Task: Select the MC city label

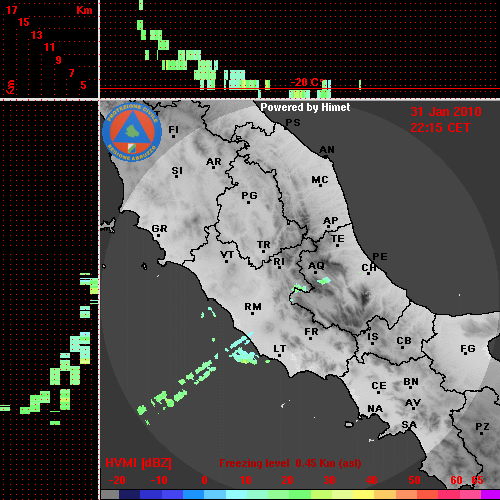Action: pos(320,180)
